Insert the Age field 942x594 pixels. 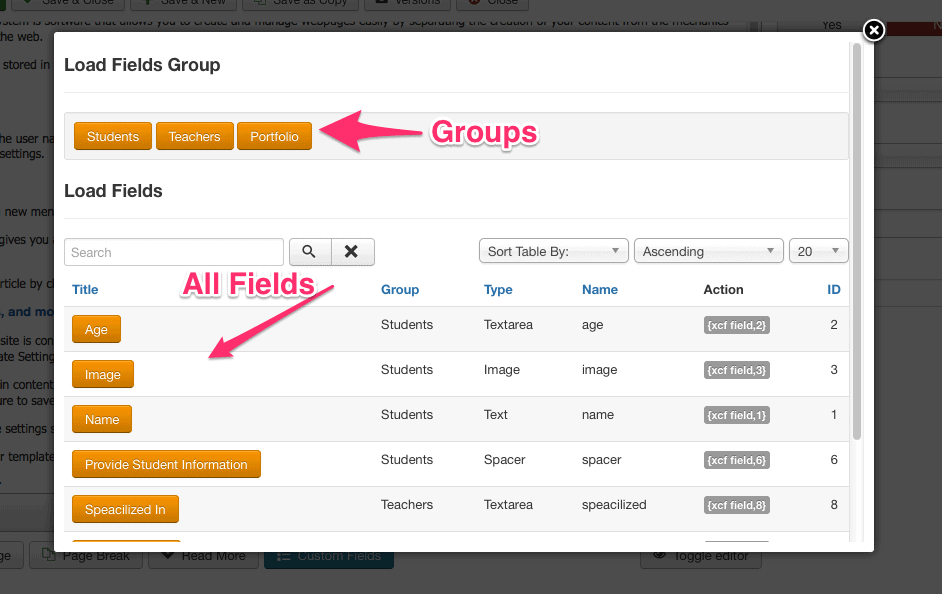[96, 329]
